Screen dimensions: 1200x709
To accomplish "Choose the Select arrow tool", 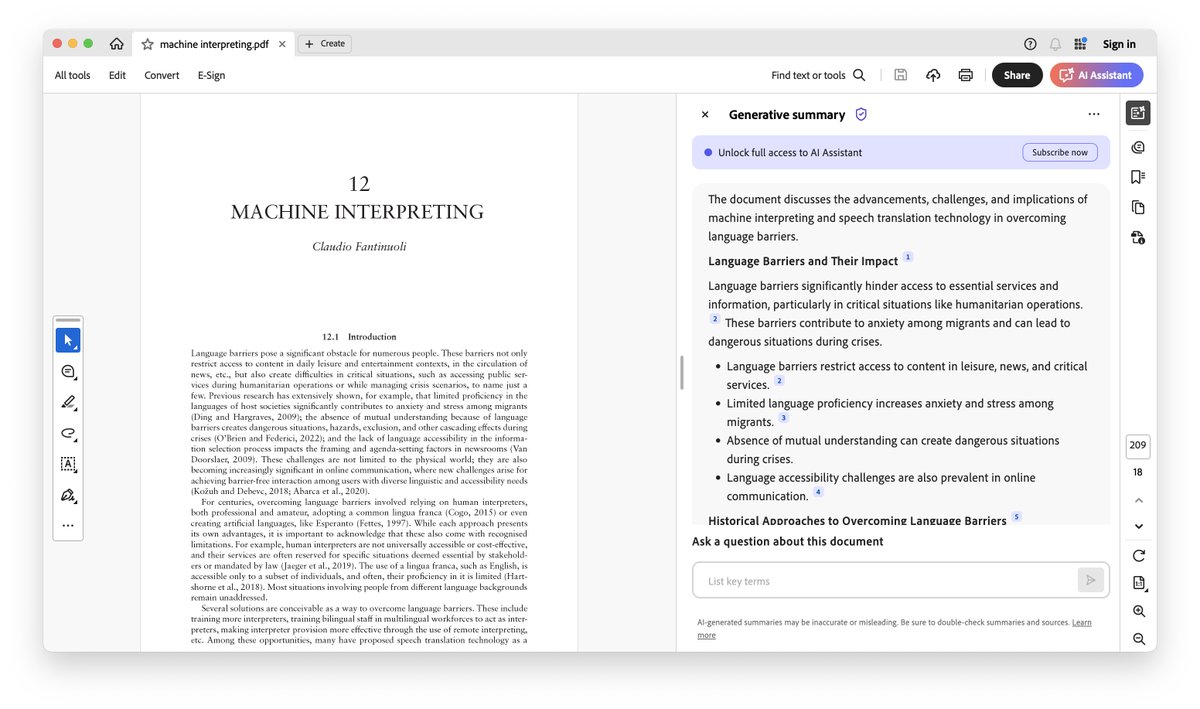I will [x=68, y=340].
